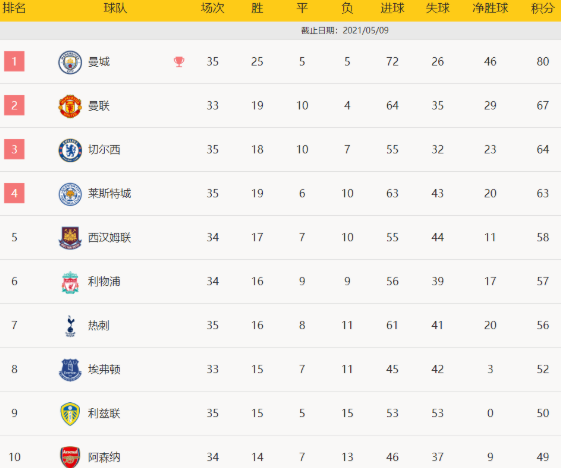Click the red trophy icon beside 曼城
561x468 pixels.
coord(179,62)
